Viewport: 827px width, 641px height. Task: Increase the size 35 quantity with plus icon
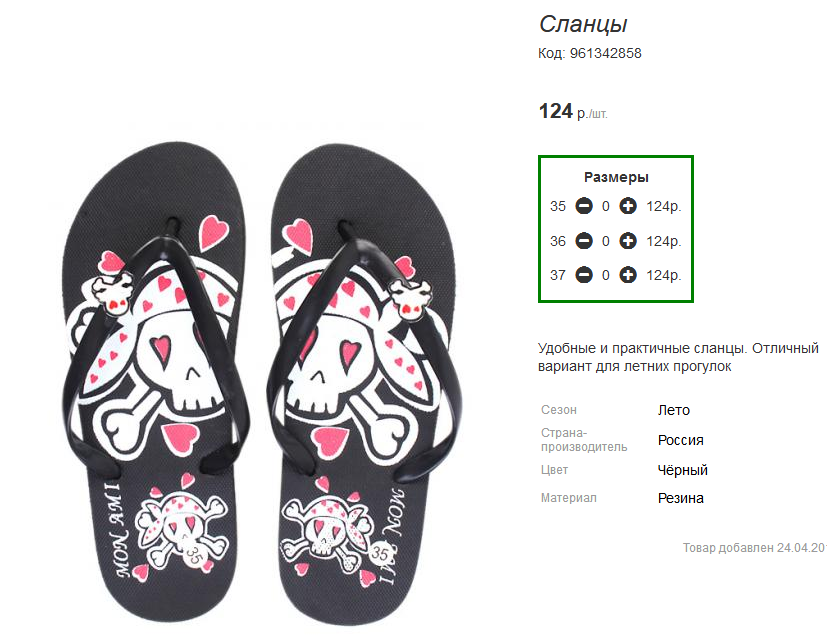[628, 206]
